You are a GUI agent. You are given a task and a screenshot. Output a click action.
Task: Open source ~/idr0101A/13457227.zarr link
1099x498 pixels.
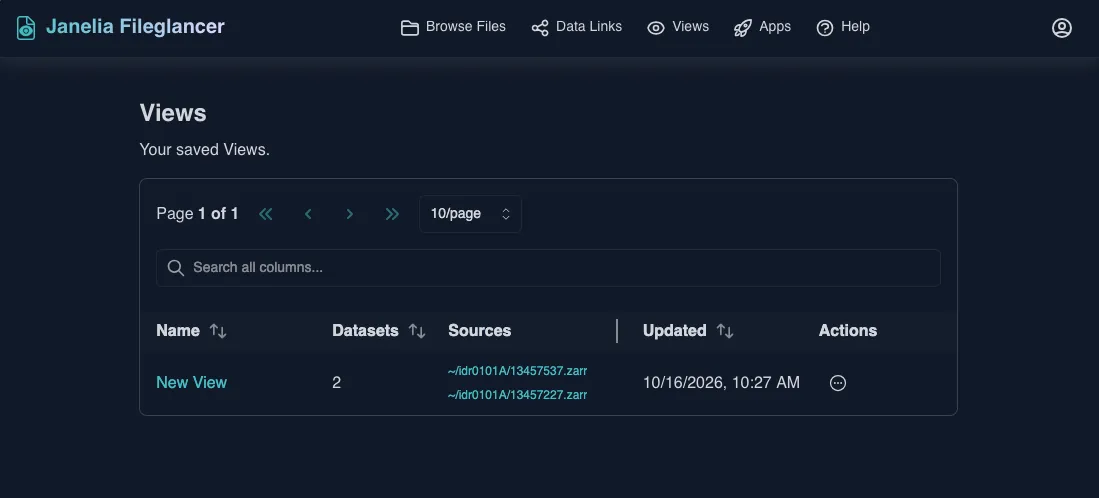[x=517, y=394]
